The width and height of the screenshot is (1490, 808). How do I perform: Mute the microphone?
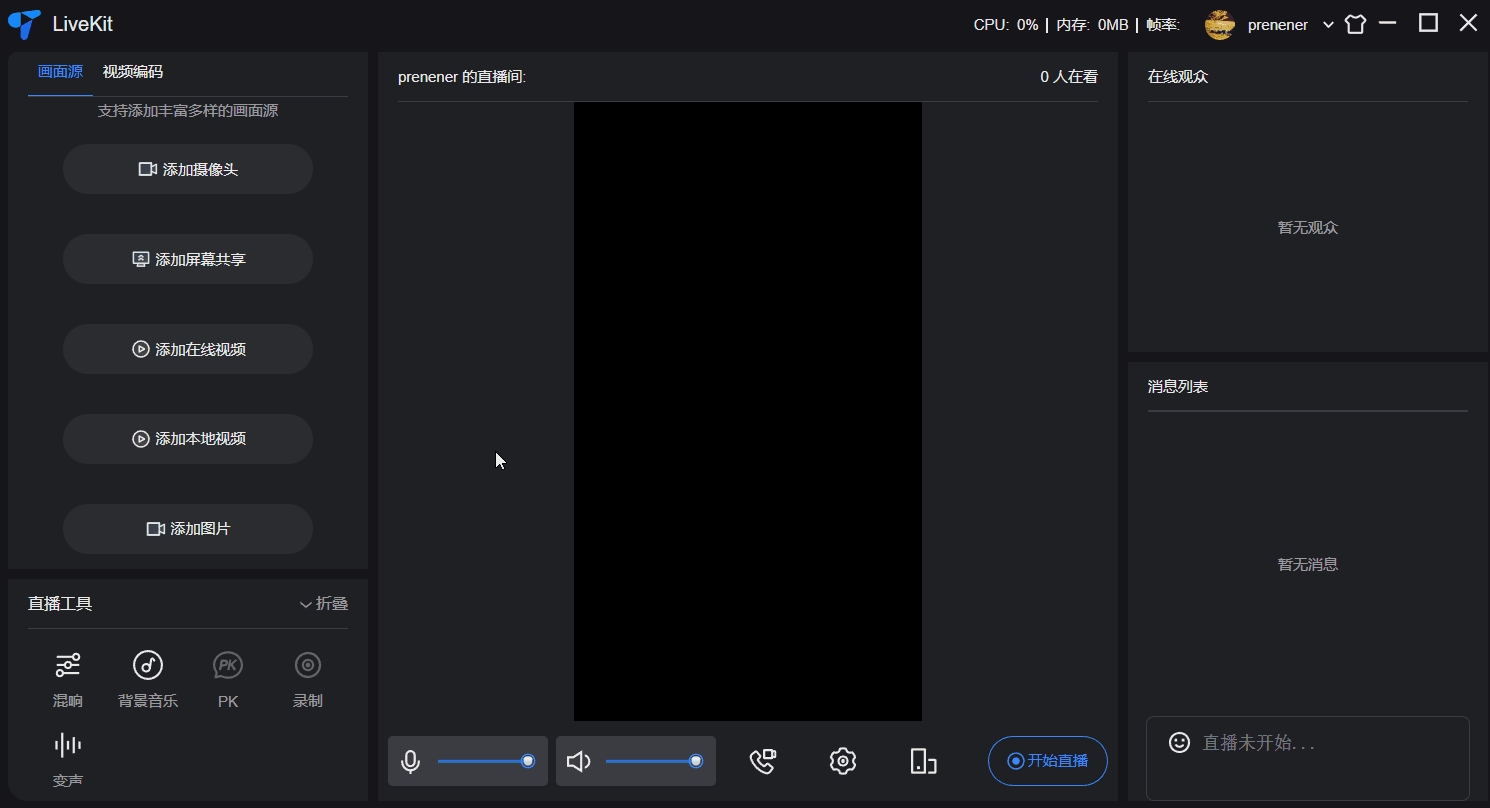[x=410, y=762]
